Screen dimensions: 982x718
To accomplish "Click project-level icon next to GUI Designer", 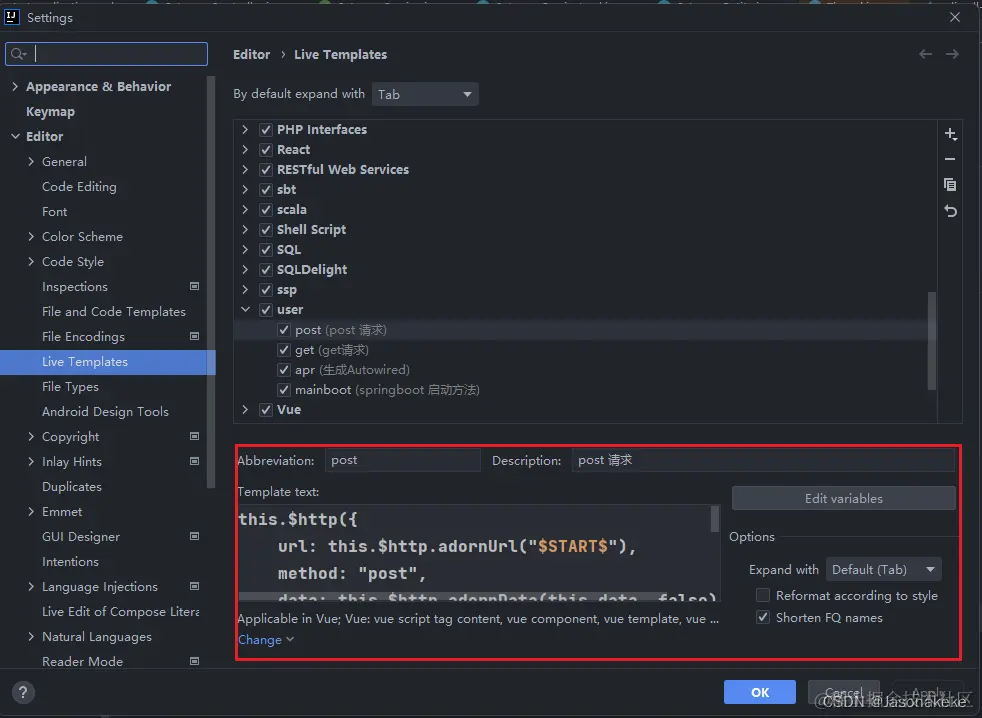I will [x=194, y=536].
